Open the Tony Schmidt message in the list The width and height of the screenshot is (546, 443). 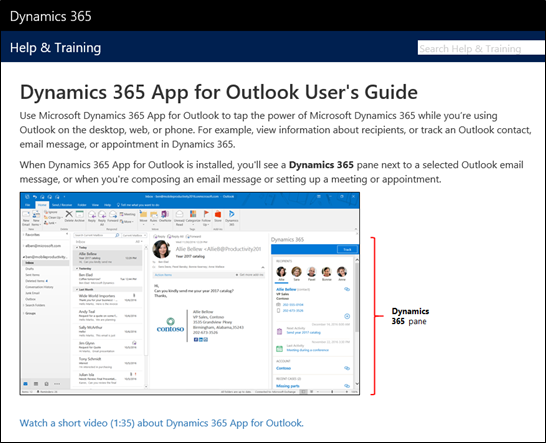[108, 363]
